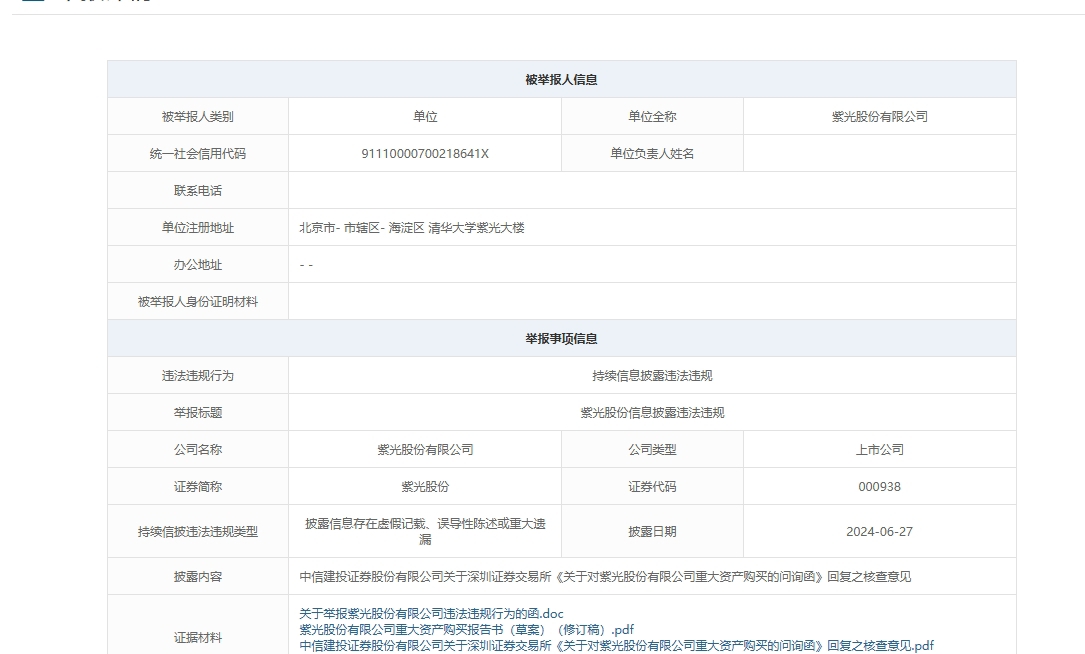Click the 举报标题 label
Screen dimensions: 1085x654
point(198,412)
